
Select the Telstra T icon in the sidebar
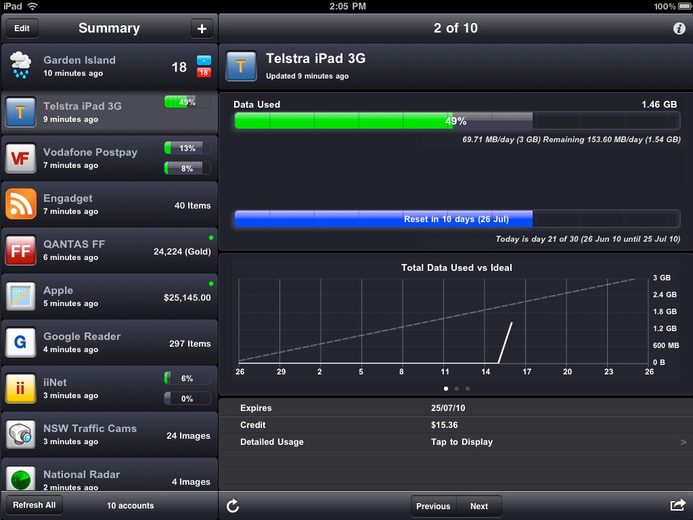click(x=20, y=112)
